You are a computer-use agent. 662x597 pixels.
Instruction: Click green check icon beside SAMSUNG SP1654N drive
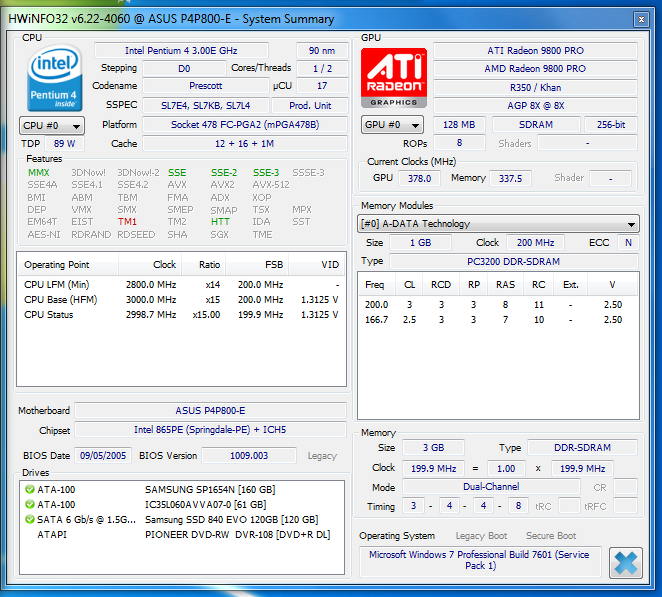[30, 489]
